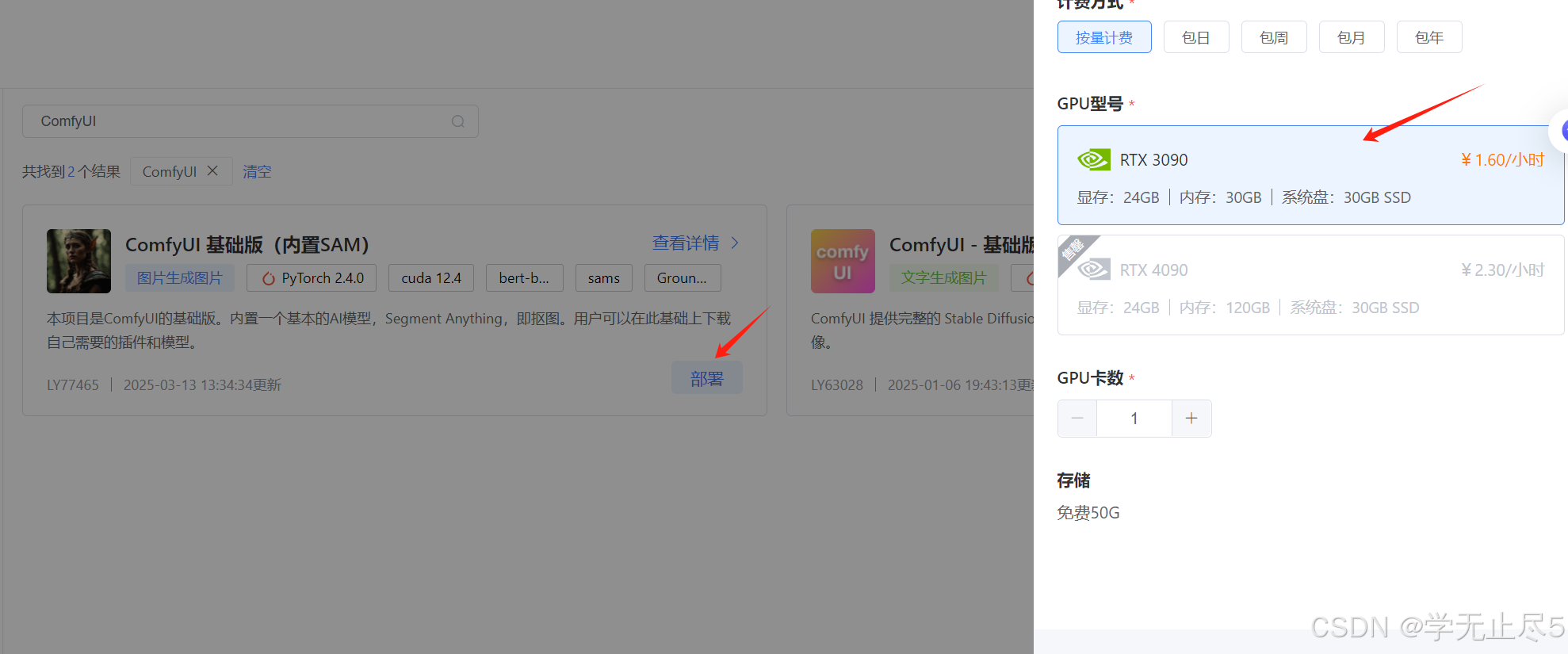This screenshot has width=1568, height=654.
Task: Choose 包年 billing mode
Action: (x=1429, y=37)
